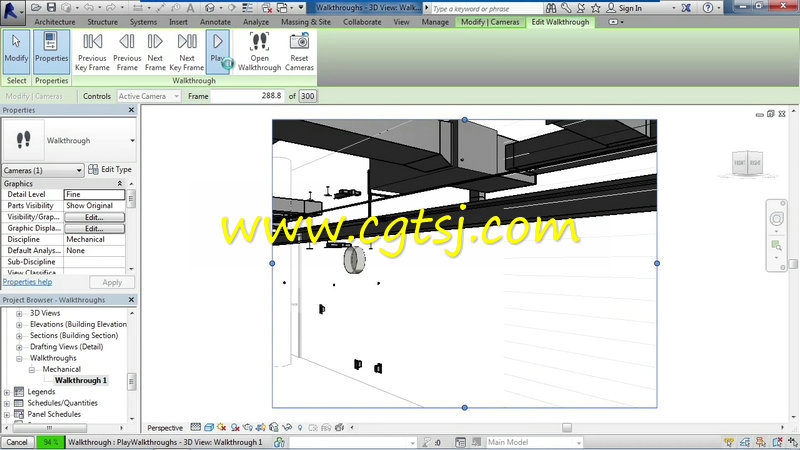Click the ViewCube in the 3D view
Screen dimensions: 800x450
(x=747, y=163)
